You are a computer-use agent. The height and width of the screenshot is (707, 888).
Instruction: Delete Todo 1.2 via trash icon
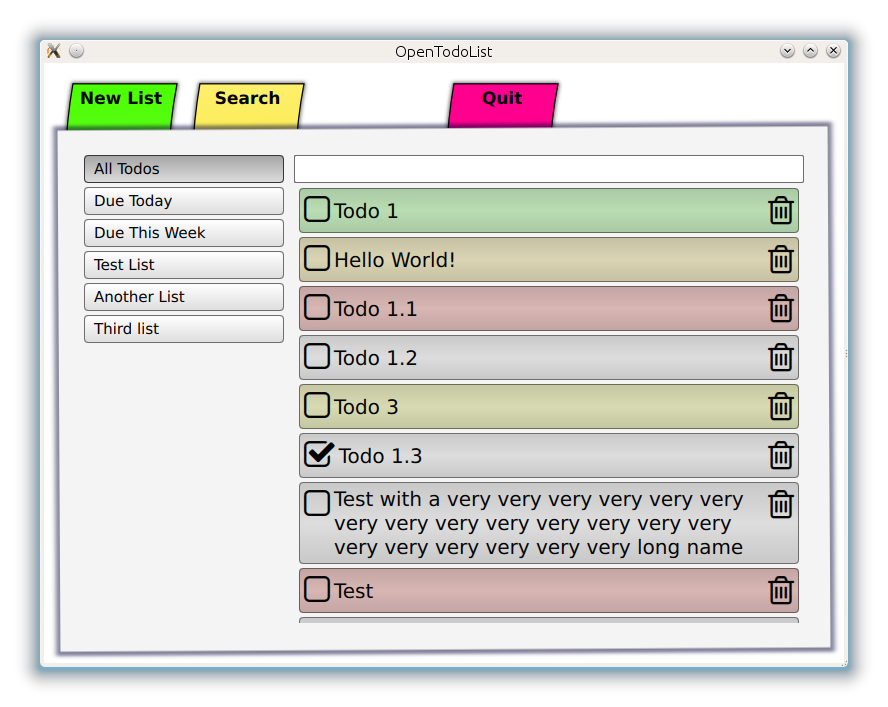pyautogui.click(x=780, y=357)
